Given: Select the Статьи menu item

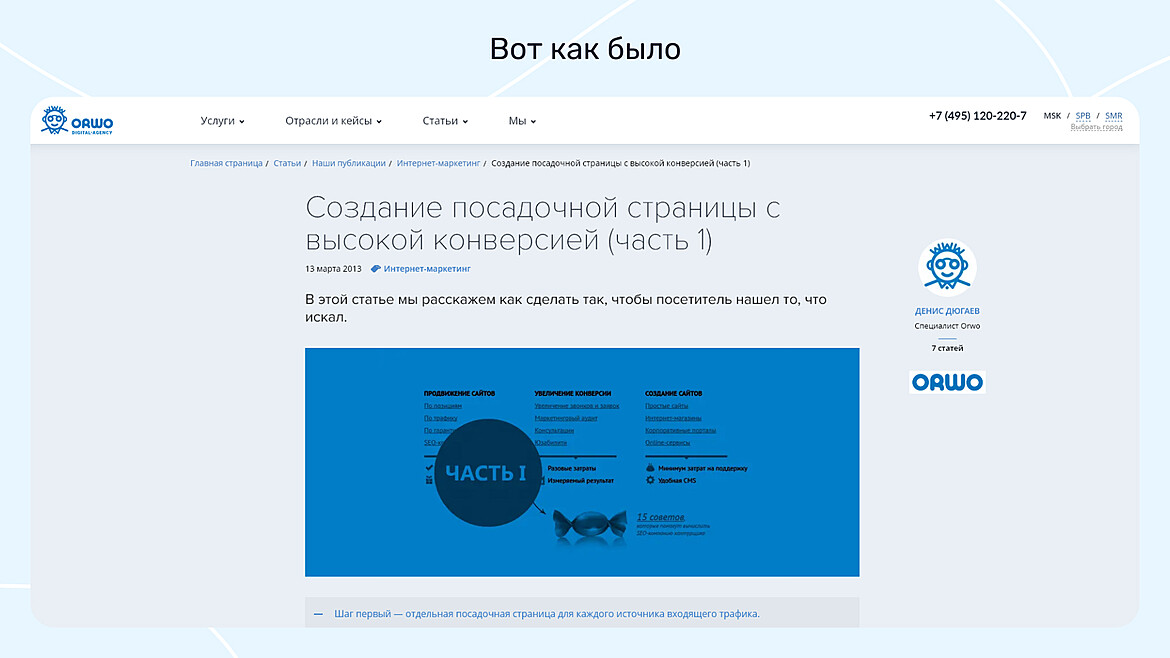Looking at the screenshot, I should click(440, 121).
